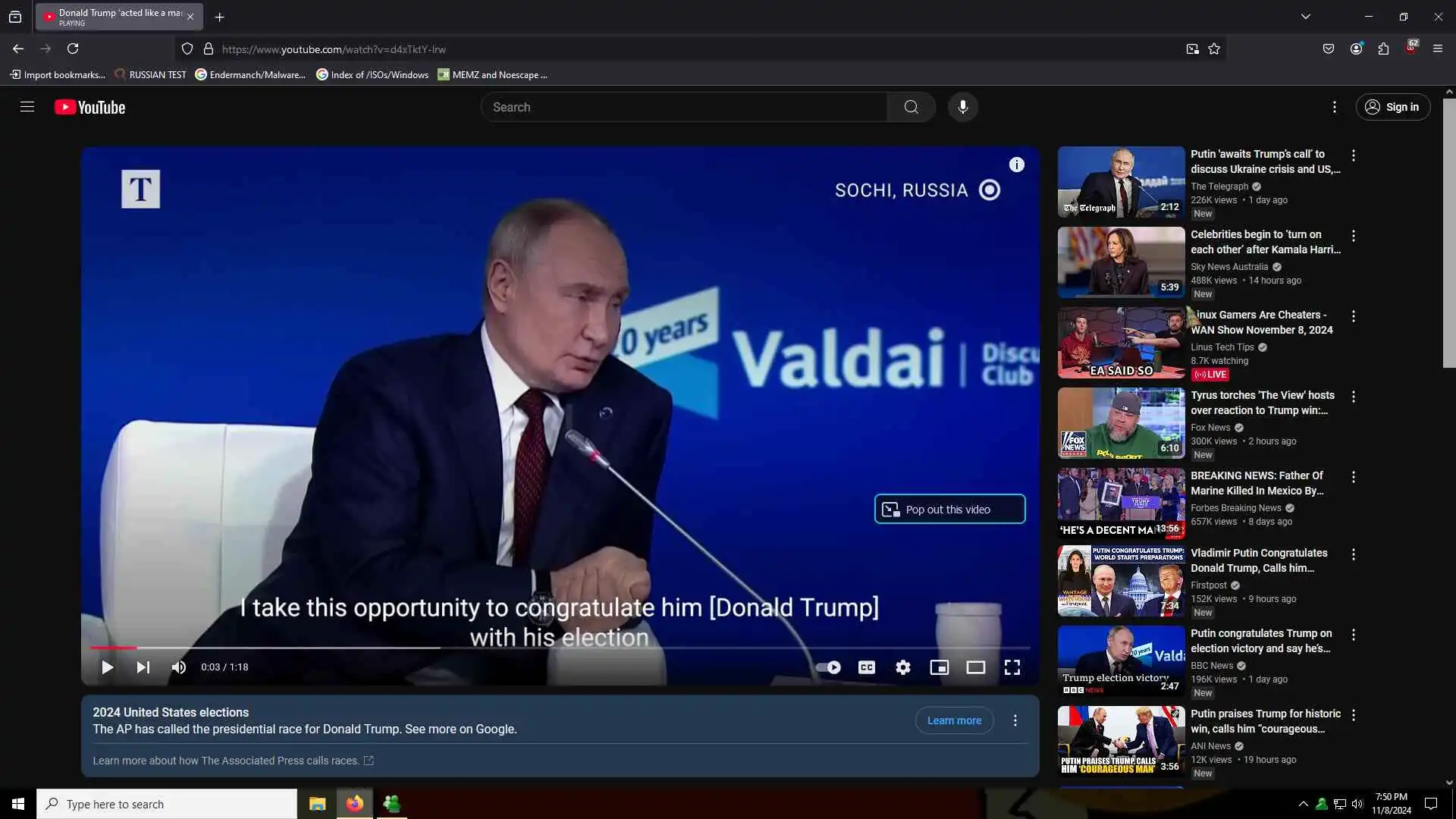Open YouTube guide hamburger menu
The image size is (1456, 819).
27,107
